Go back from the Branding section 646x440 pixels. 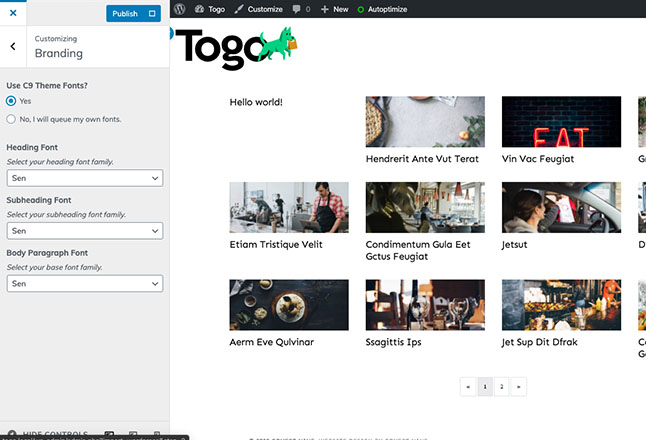coord(13,47)
